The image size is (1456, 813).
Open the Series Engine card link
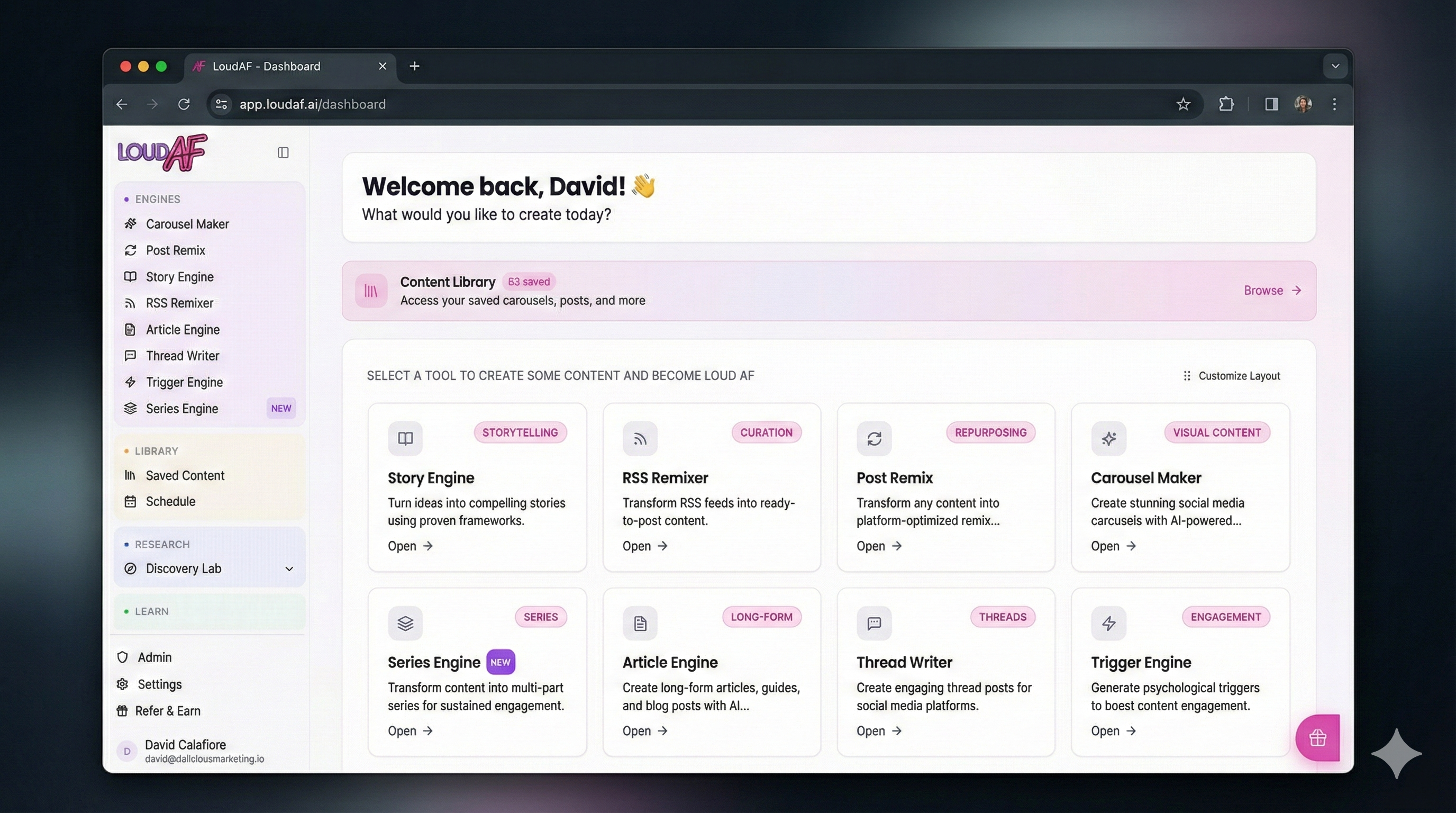point(410,731)
